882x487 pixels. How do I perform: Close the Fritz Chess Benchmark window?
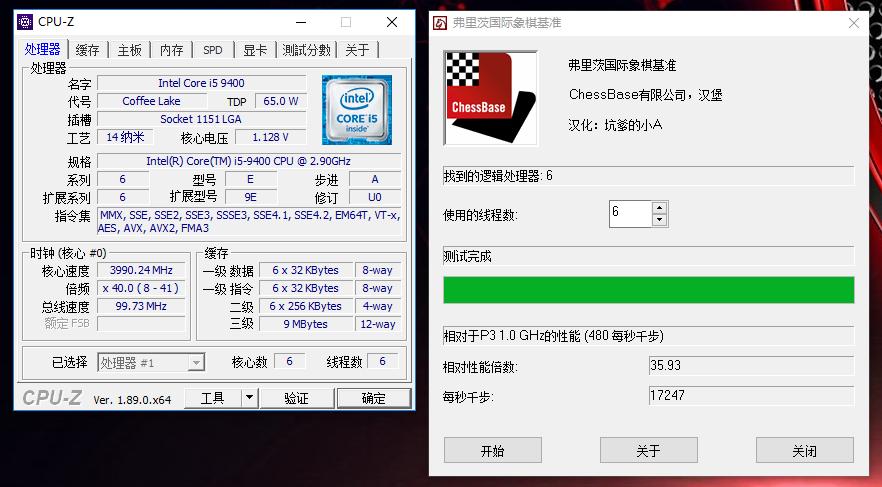pos(853,23)
